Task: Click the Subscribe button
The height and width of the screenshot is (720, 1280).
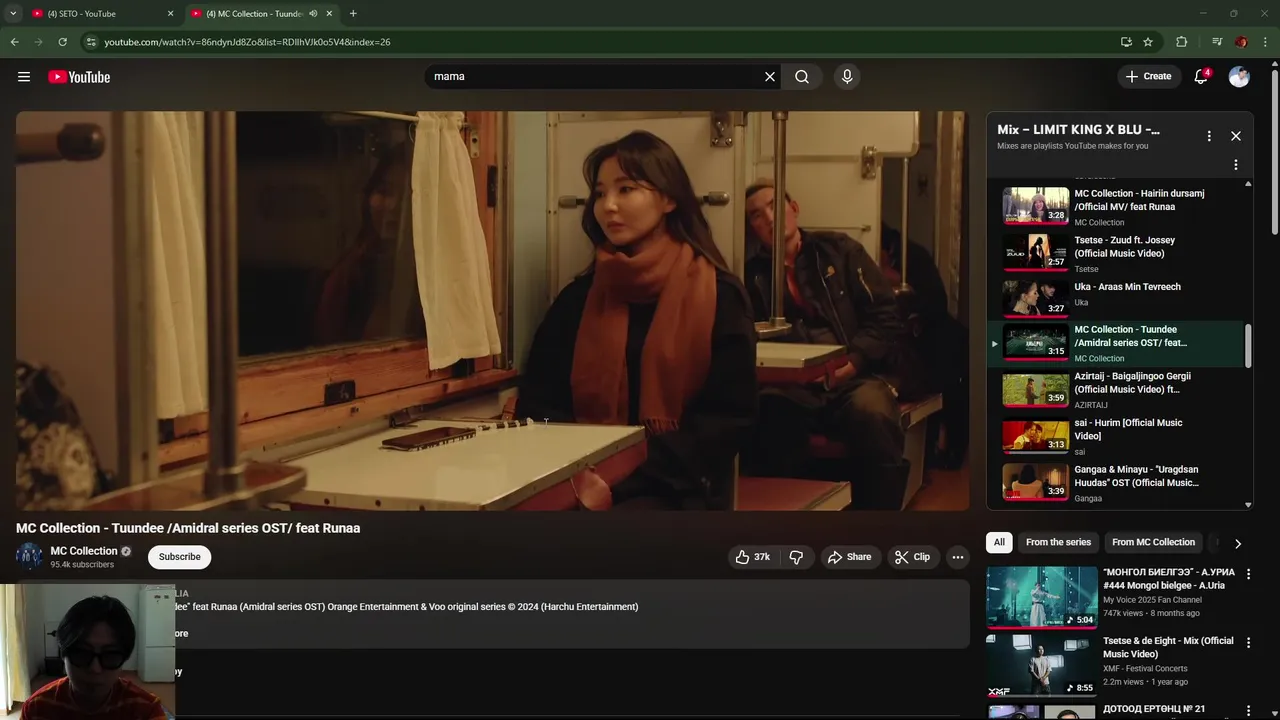Action: pos(180,557)
